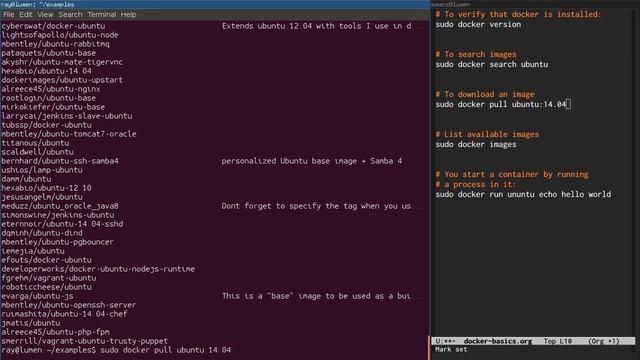The image size is (640, 360).
Task: Click the 'sudo docker version' line in Emacs
Action: coord(478,24)
